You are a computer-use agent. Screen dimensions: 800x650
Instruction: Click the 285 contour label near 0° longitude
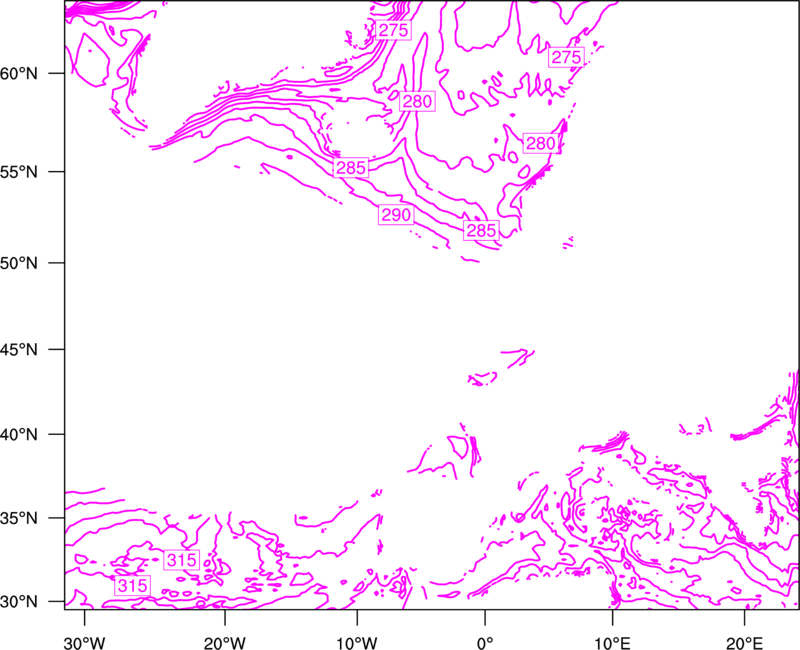tap(481, 231)
